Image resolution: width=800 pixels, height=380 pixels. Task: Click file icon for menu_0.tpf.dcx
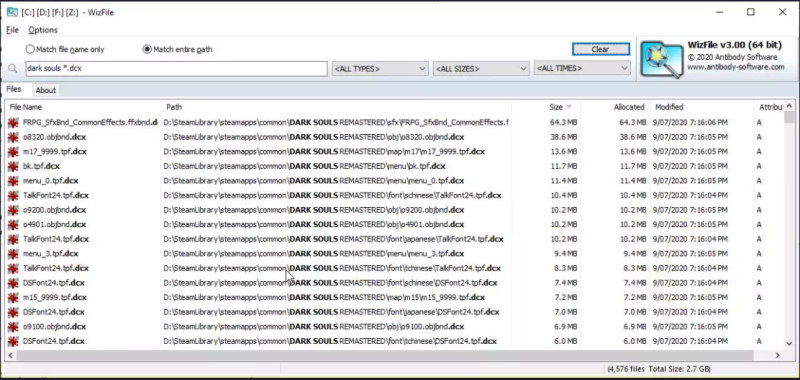click(x=13, y=181)
